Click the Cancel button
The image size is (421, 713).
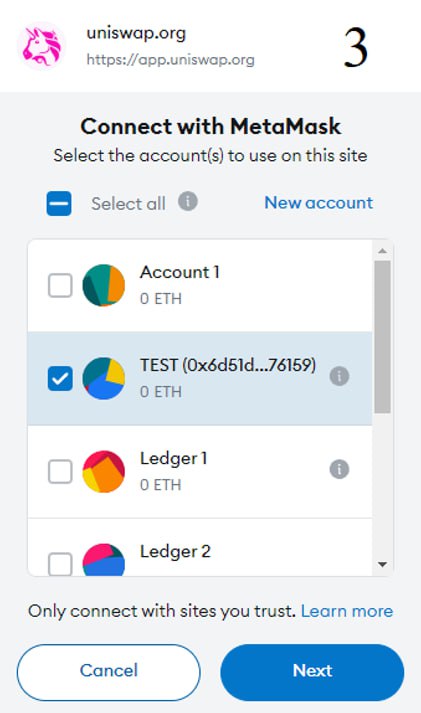[109, 672]
